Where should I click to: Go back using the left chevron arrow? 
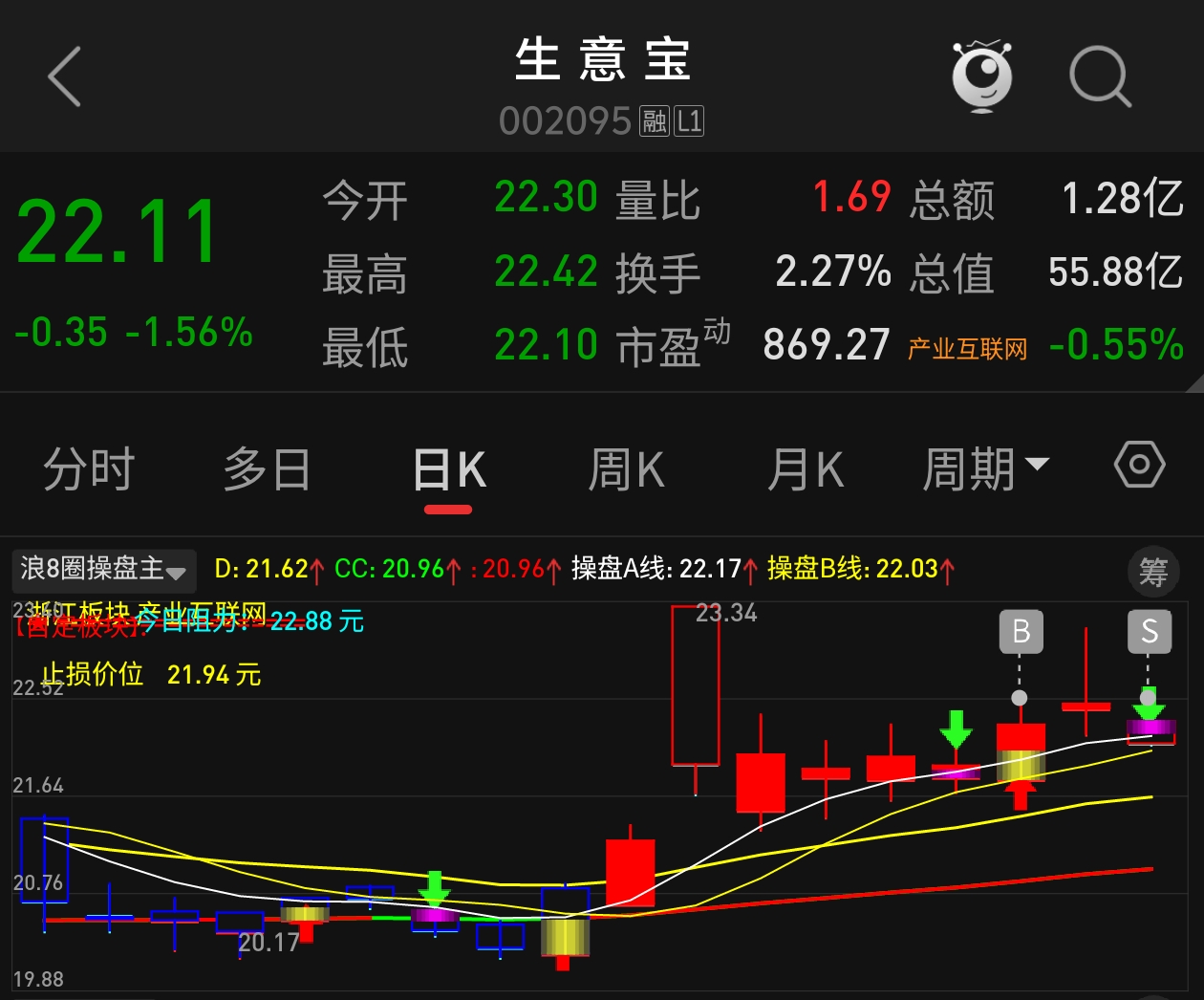[x=64, y=76]
